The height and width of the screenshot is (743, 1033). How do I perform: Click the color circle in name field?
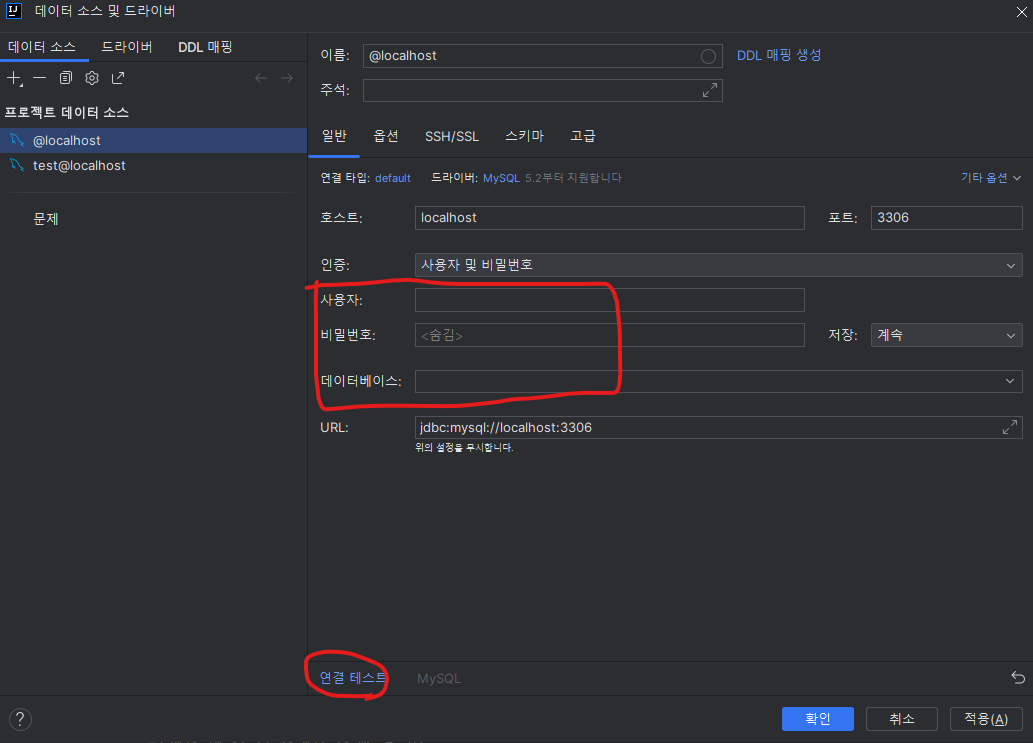point(708,56)
